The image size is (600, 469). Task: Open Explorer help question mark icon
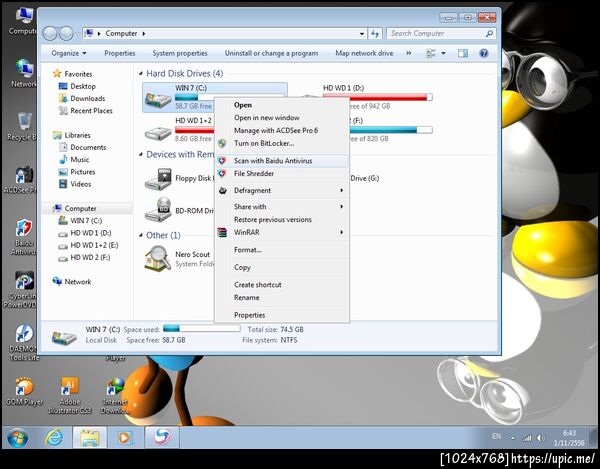click(484, 53)
